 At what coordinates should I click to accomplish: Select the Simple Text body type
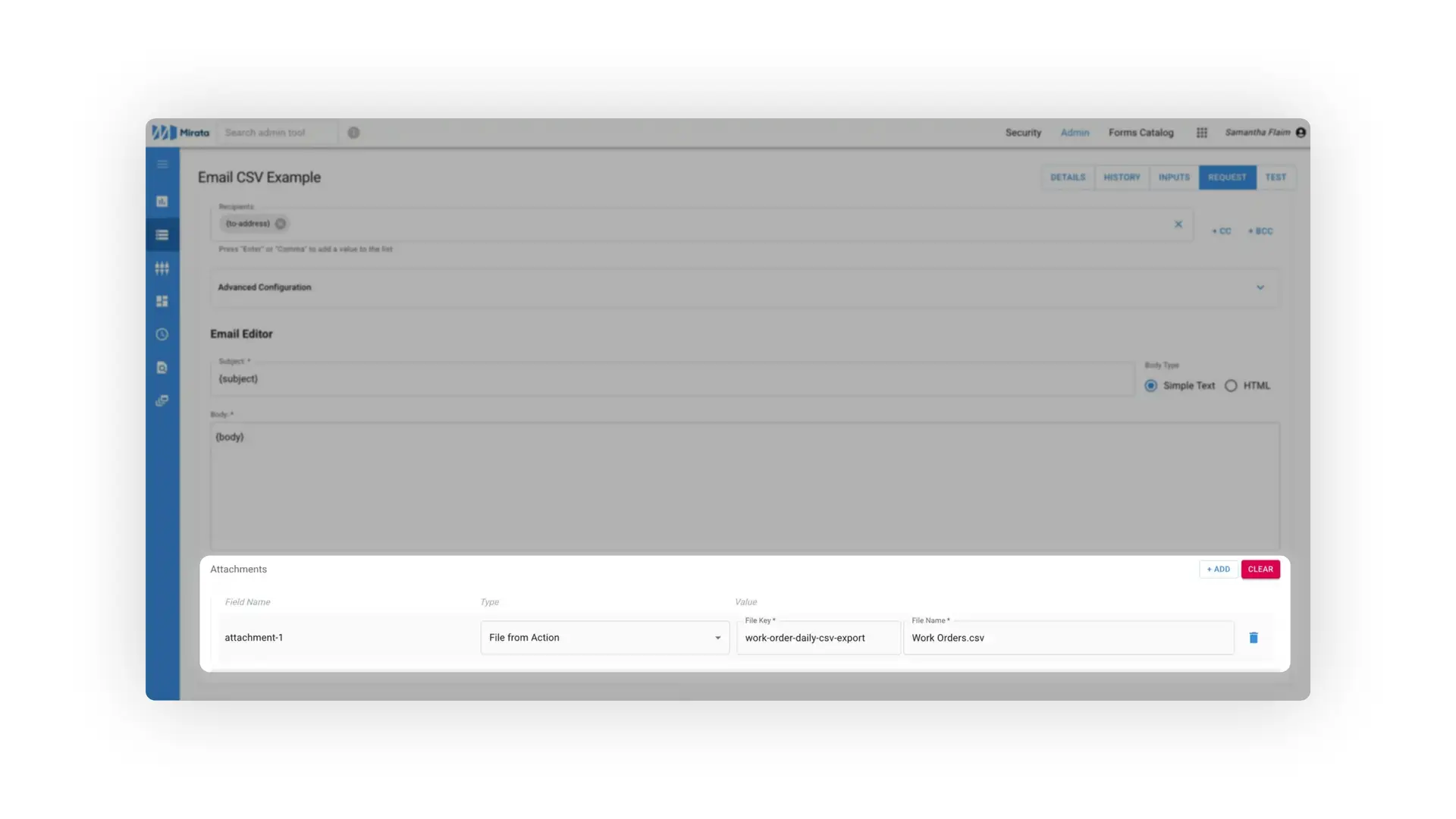1150,385
